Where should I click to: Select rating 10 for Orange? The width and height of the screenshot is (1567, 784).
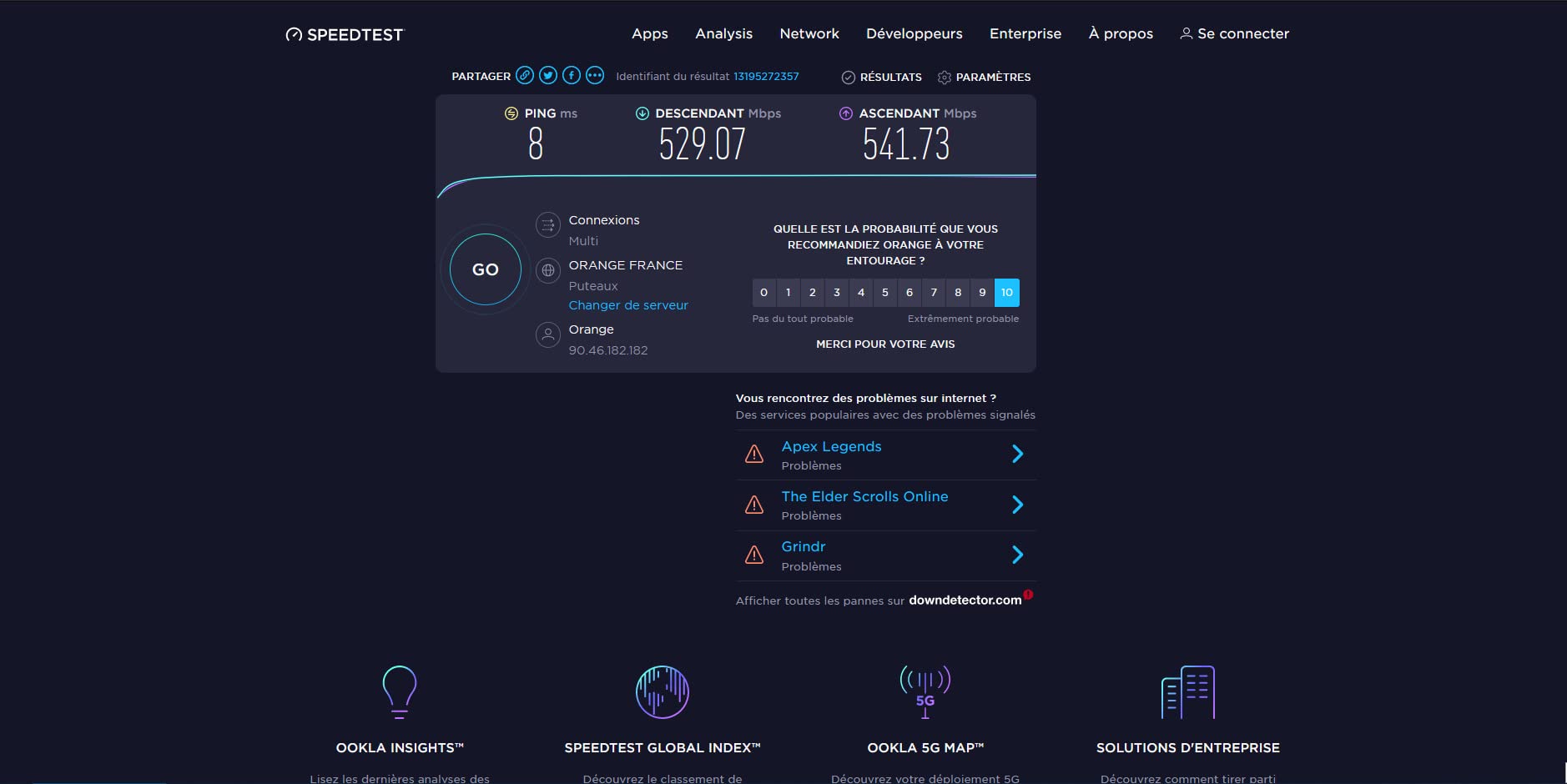click(x=1006, y=293)
